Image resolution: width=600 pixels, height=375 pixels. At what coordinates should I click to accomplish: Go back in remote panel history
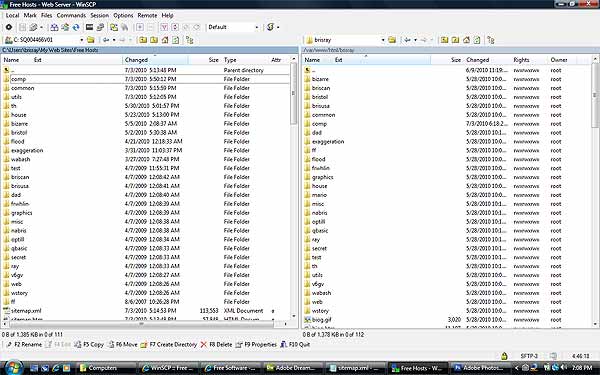coord(408,40)
